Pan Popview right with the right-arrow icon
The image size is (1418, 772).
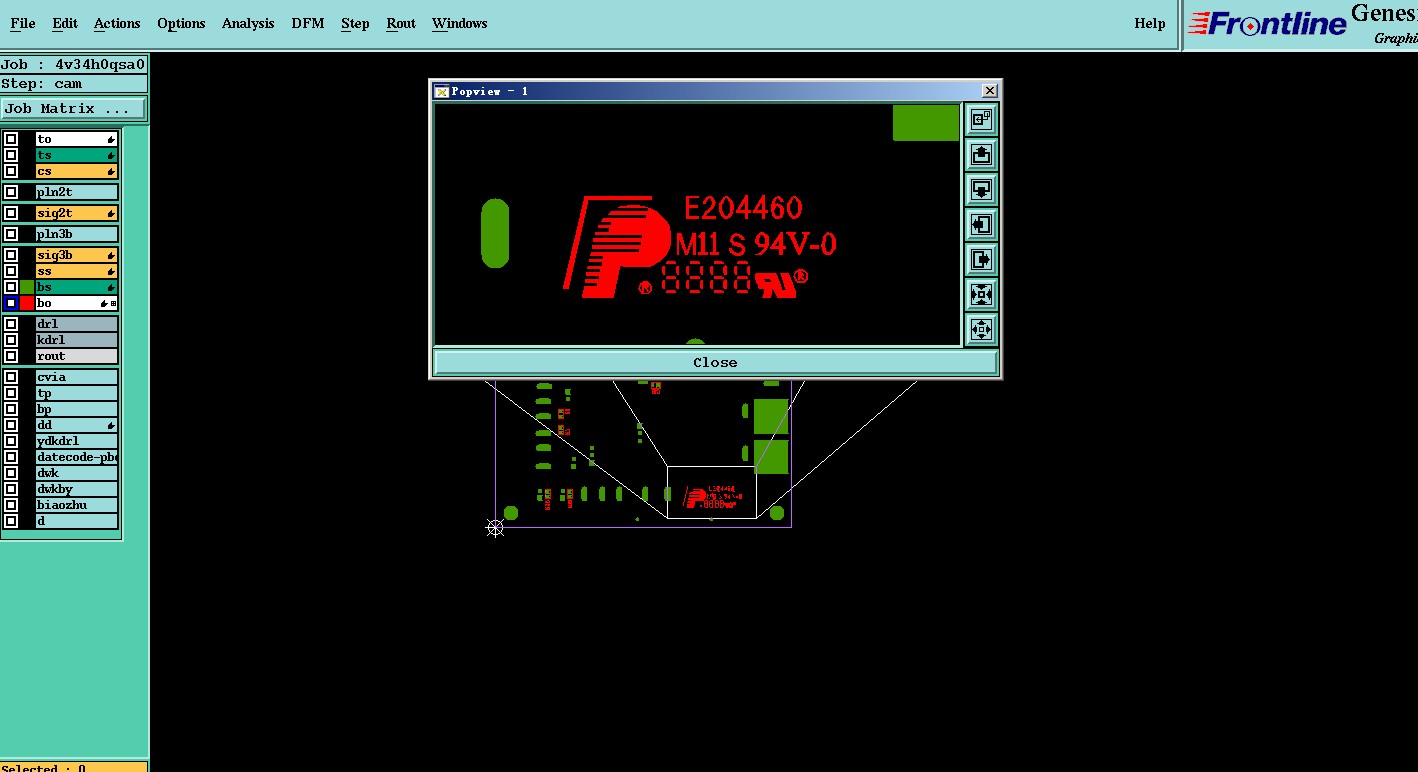[x=981, y=259]
